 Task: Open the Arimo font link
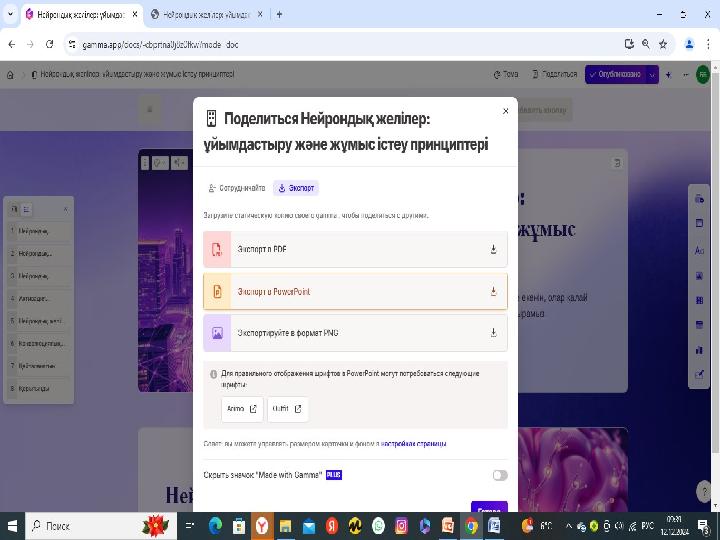click(x=242, y=409)
